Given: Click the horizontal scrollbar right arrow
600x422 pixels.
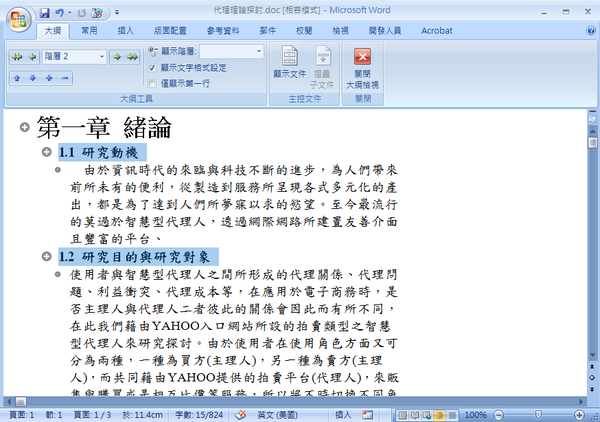Looking at the screenshot, I should [582, 401].
